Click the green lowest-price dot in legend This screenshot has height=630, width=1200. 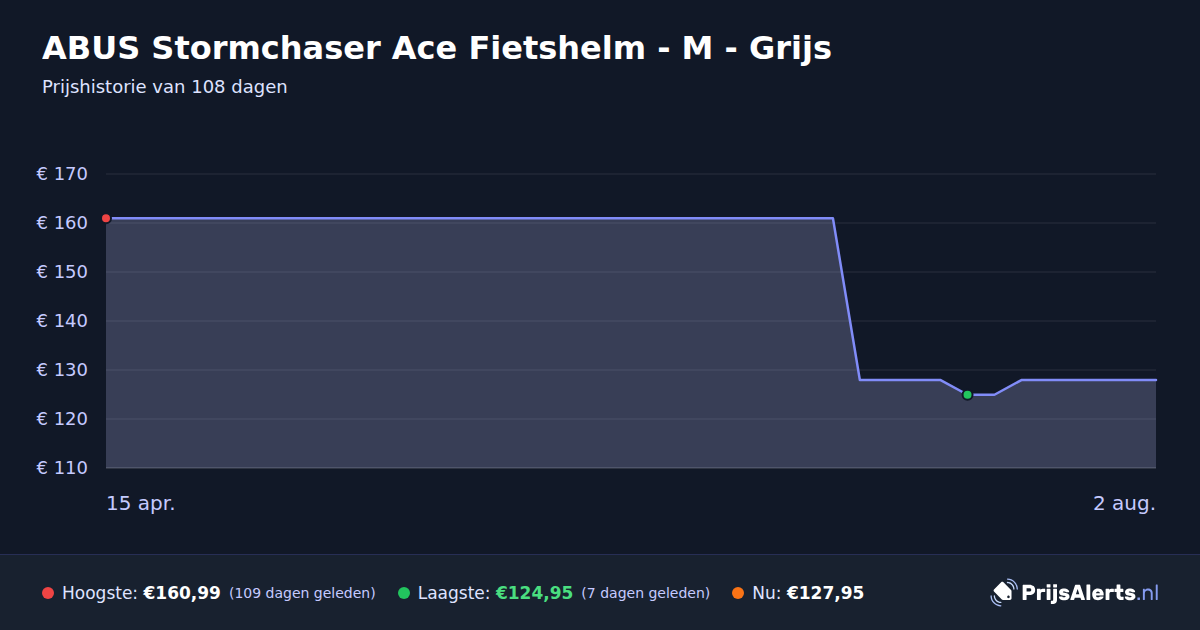(x=404, y=593)
